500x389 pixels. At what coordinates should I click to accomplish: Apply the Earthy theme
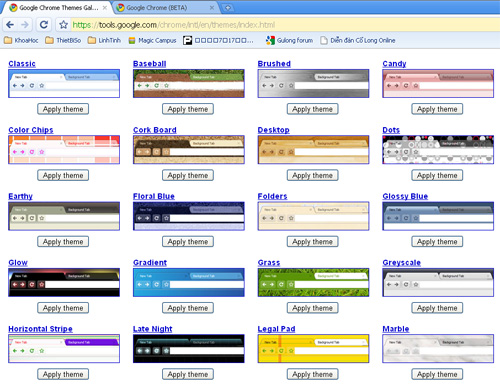63,242
